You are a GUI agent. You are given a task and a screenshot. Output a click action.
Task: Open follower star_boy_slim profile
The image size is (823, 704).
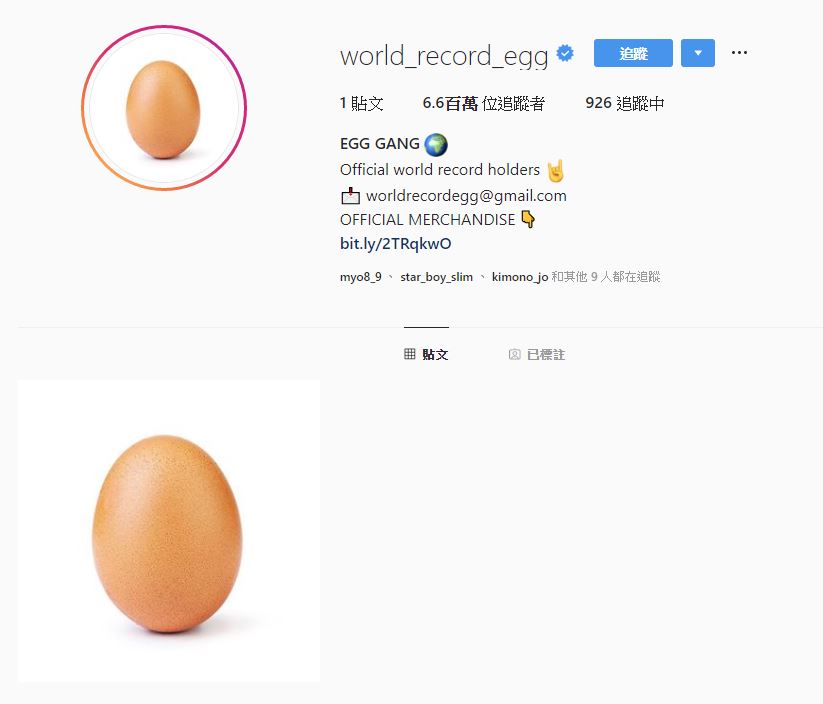pos(436,277)
